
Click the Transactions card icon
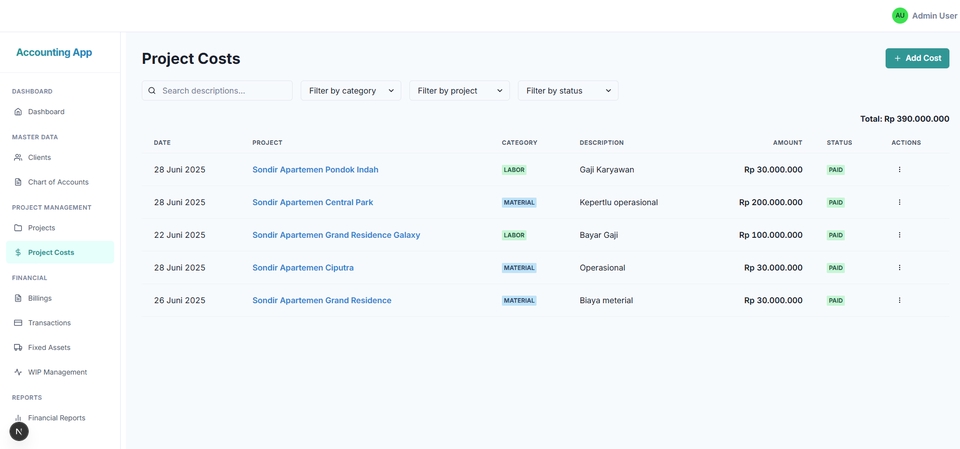pyautogui.click(x=18, y=323)
